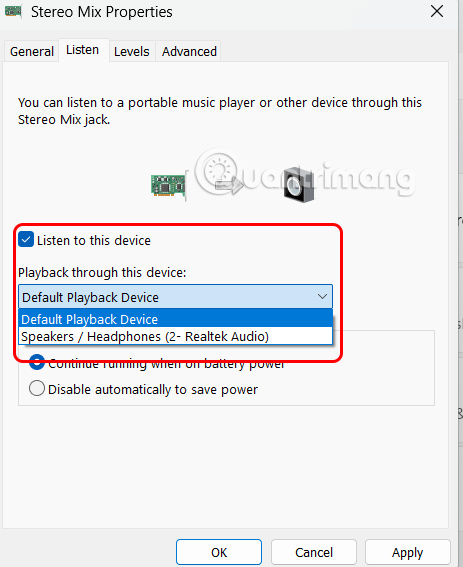The height and width of the screenshot is (567, 463).
Task: Close the Stereo Mix Properties dialog
Action: coord(437,12)
